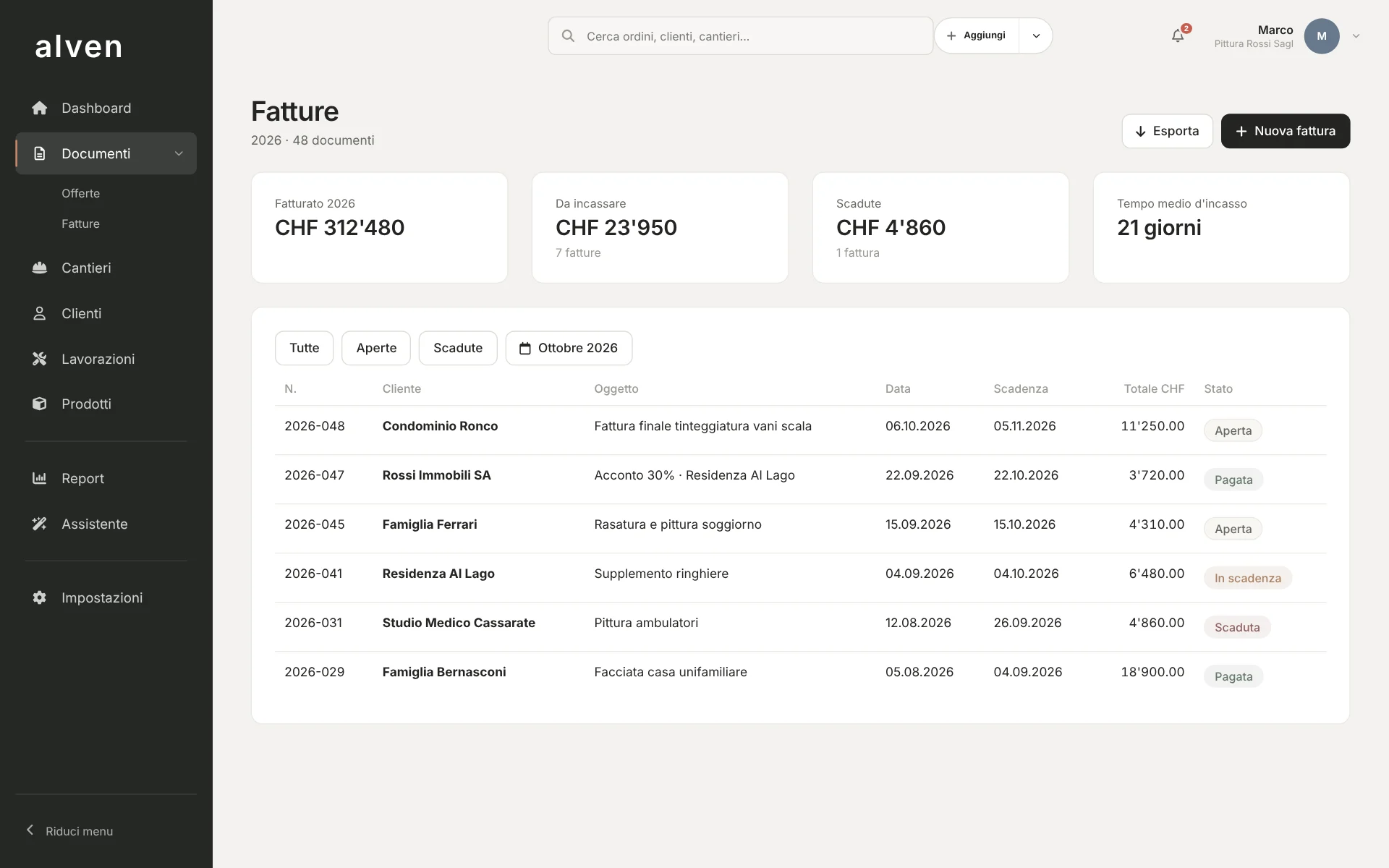Select client Rossi Immobili SA
The width and height of the screenshot is (1389, 868).
pos(436,475)
